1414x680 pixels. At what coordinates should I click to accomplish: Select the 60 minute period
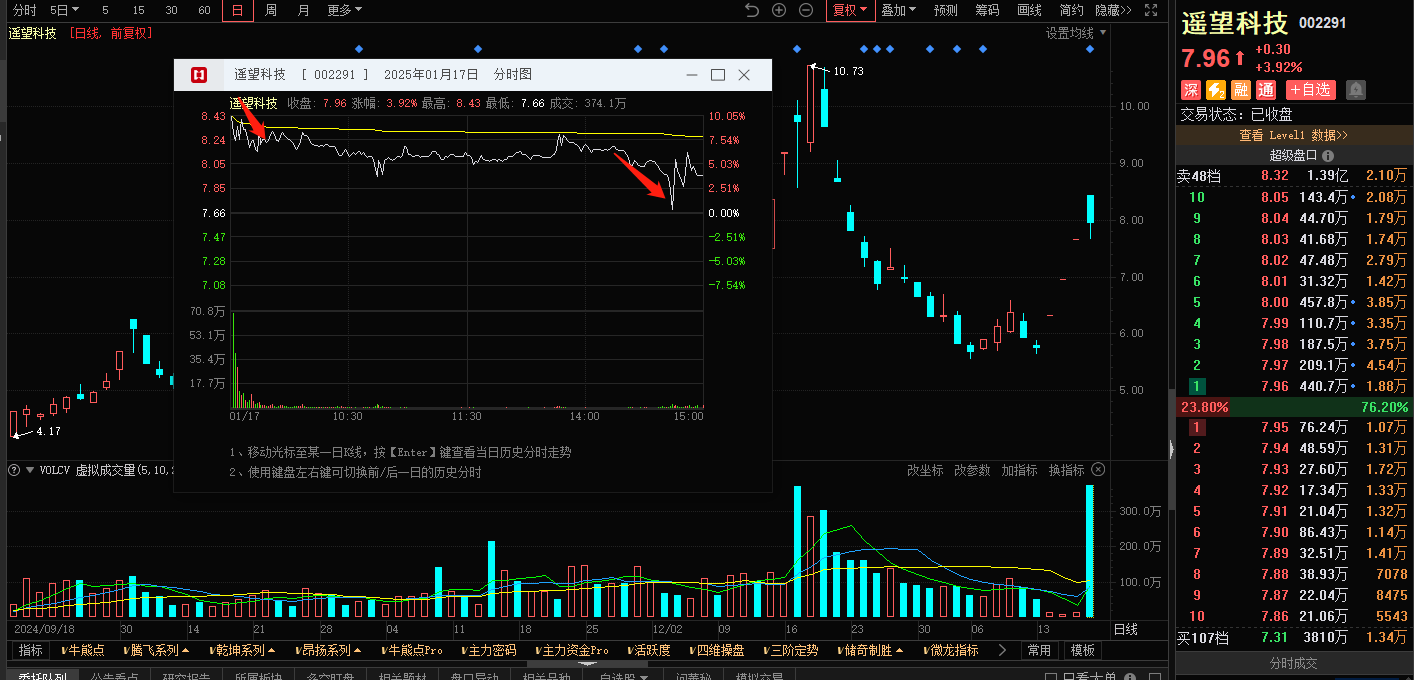(204, 10)
